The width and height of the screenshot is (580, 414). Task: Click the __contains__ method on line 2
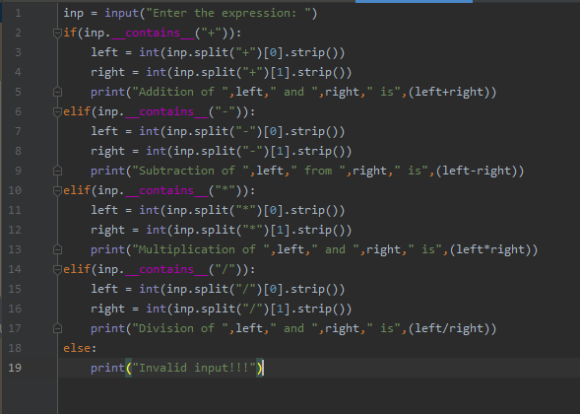(x=153, y=33)
